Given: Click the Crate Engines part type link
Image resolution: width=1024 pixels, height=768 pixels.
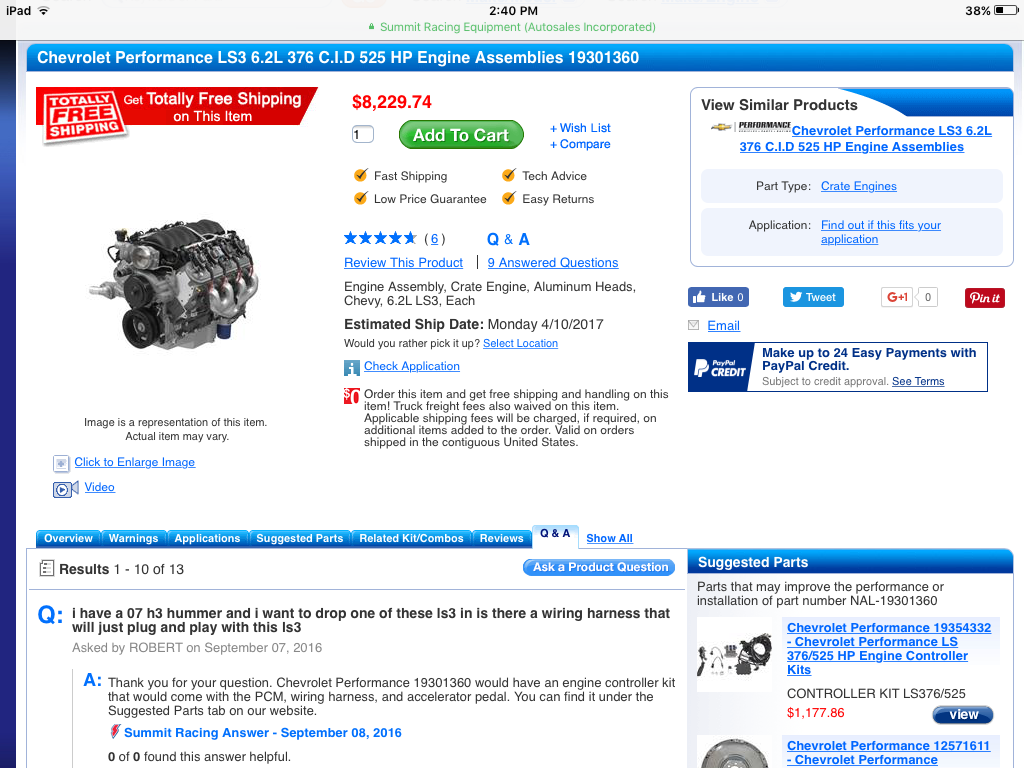Looking at the screenshot, I should coord(858,186).
